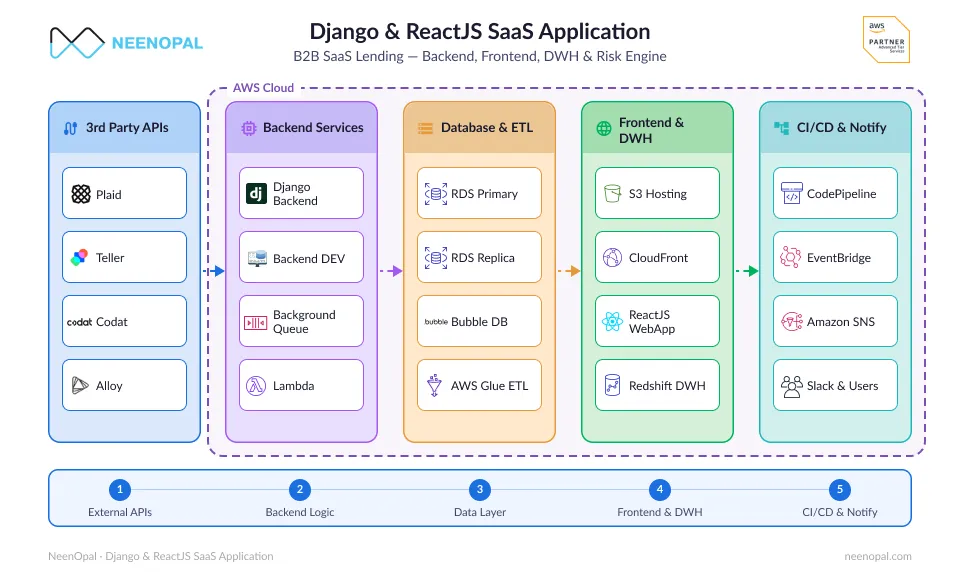Click the RDS Replica label
The width and height of the screenshot is (960, 575).
click(482, 258)
